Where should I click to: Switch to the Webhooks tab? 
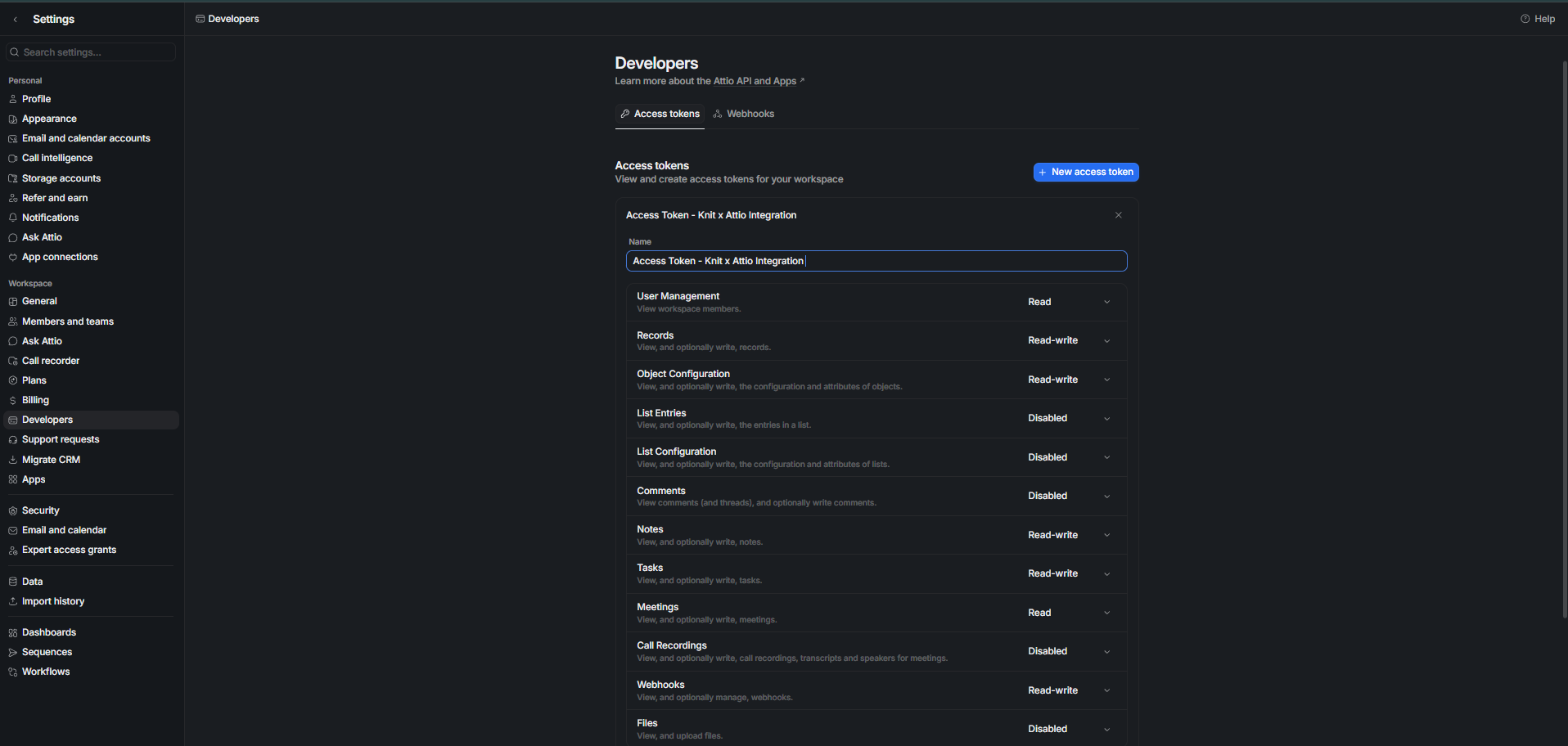(743, 114)
